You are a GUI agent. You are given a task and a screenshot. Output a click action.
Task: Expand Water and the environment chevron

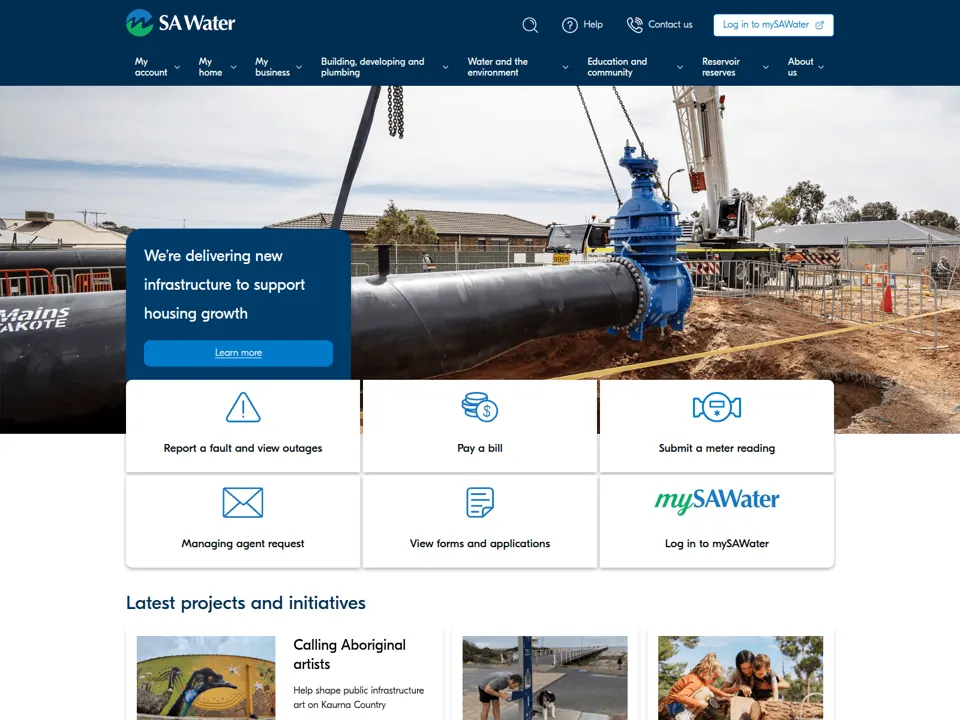coord(565,67)
